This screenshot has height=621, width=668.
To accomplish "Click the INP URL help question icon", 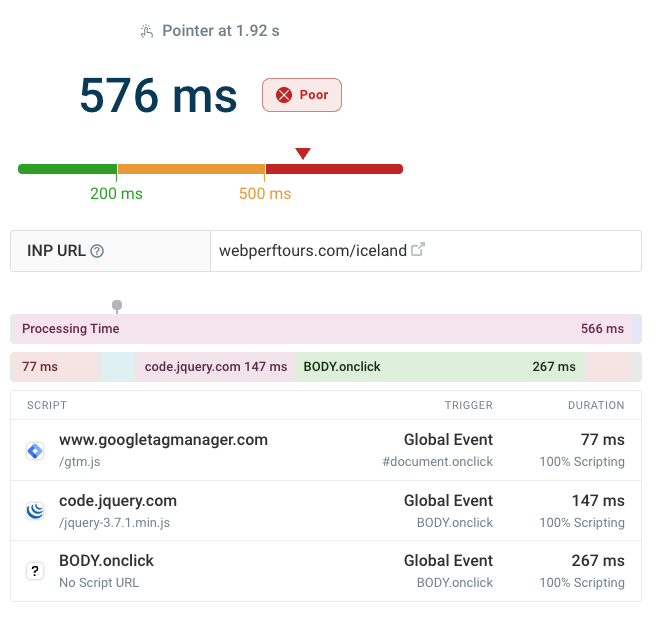I will (x=97, y=251).
